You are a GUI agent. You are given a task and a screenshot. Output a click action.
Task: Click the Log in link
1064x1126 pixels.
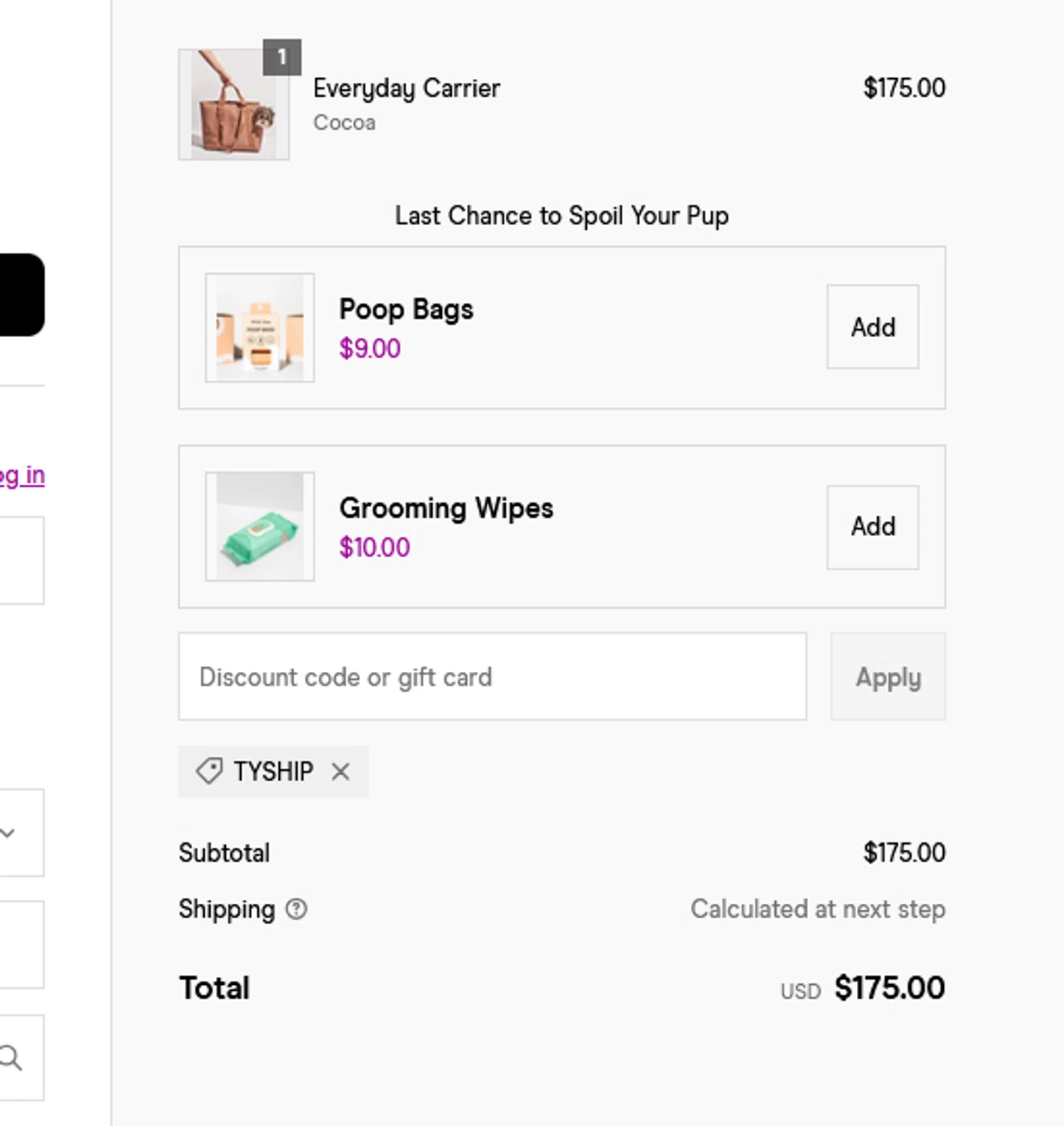pos(23,475)
